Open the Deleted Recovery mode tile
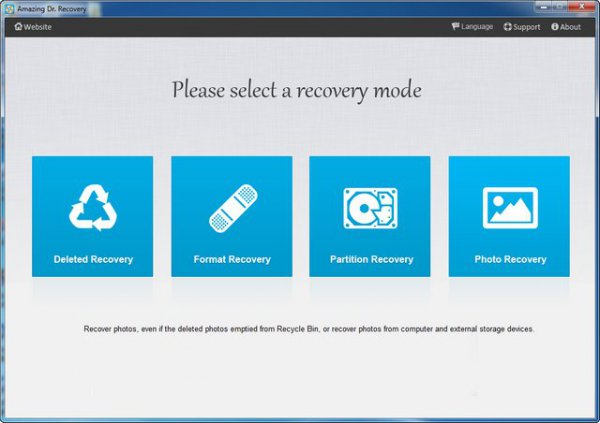Screen dimensions: 600x423 (x=93, y=216)
